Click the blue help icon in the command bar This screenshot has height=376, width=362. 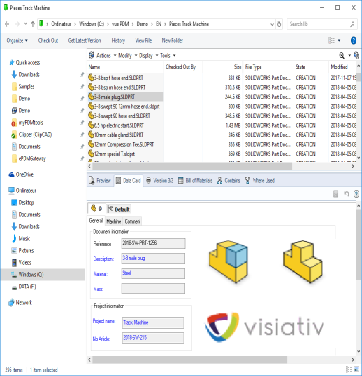(x=354, y=41)
